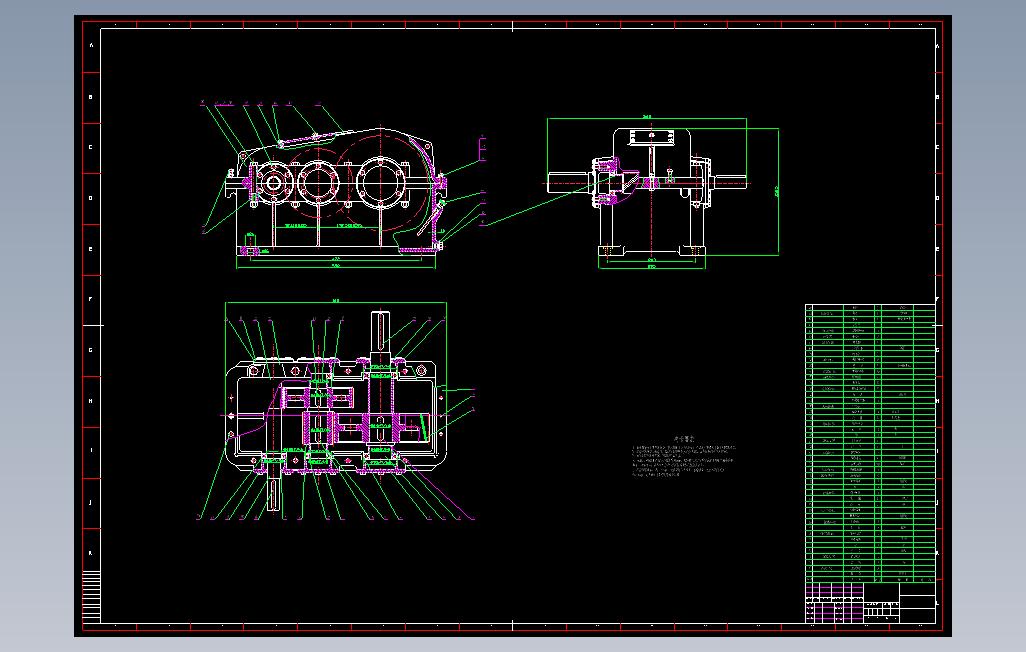Click the smallest bearing cover in the front view
Image resolution: width=1026 pixels, height=652 pixels.
(x=273, y=183)
